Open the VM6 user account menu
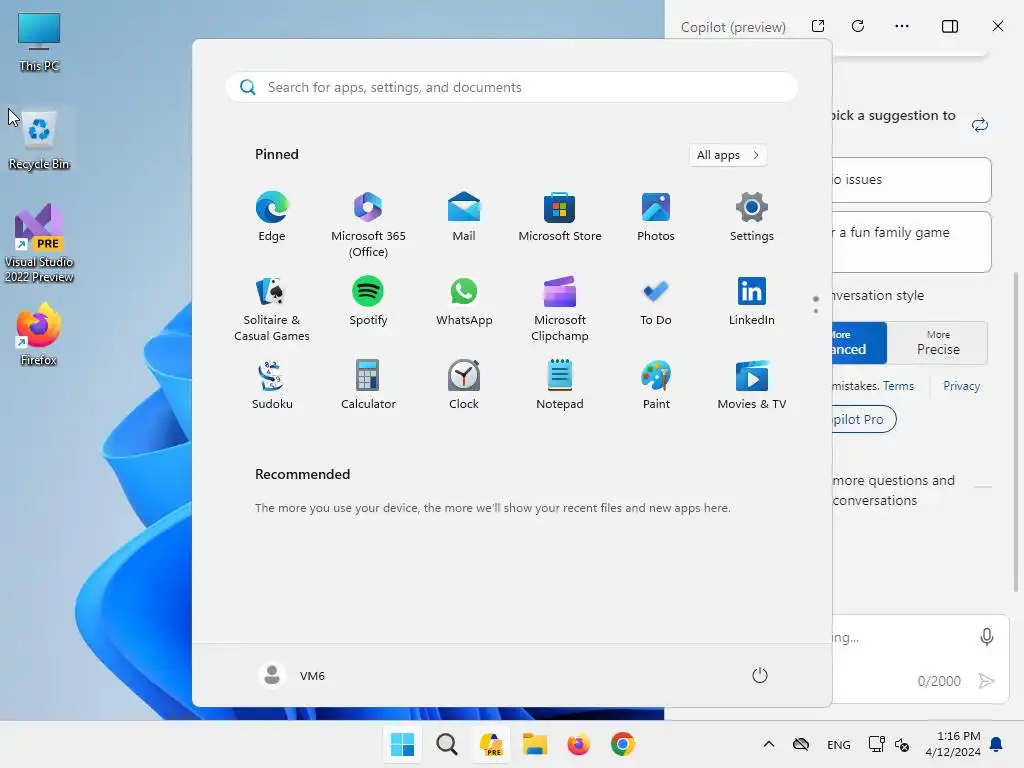This screenshot has width=1024, height=768. [291, 675]
